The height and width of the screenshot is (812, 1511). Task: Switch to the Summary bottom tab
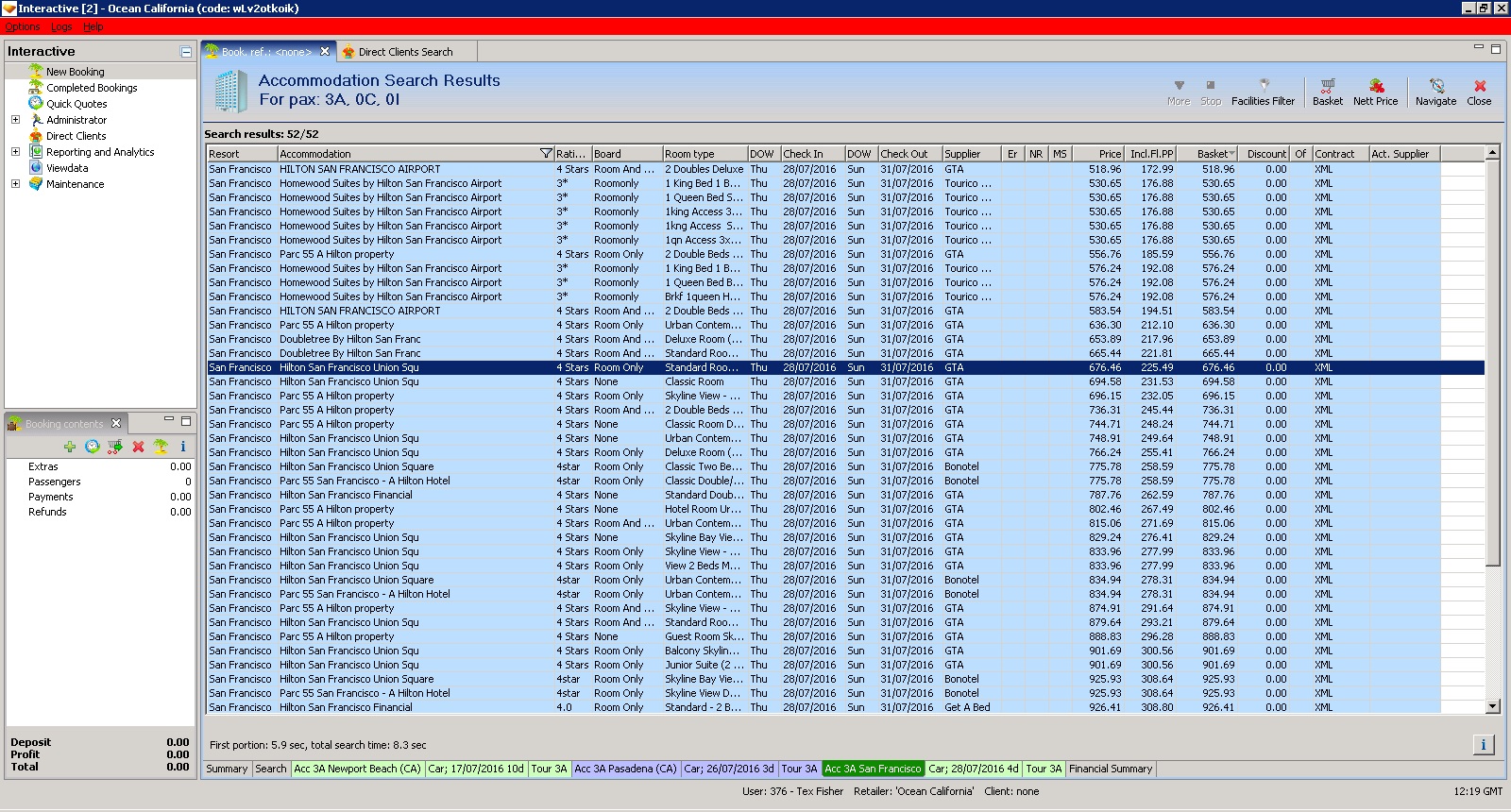coord(227,769)
